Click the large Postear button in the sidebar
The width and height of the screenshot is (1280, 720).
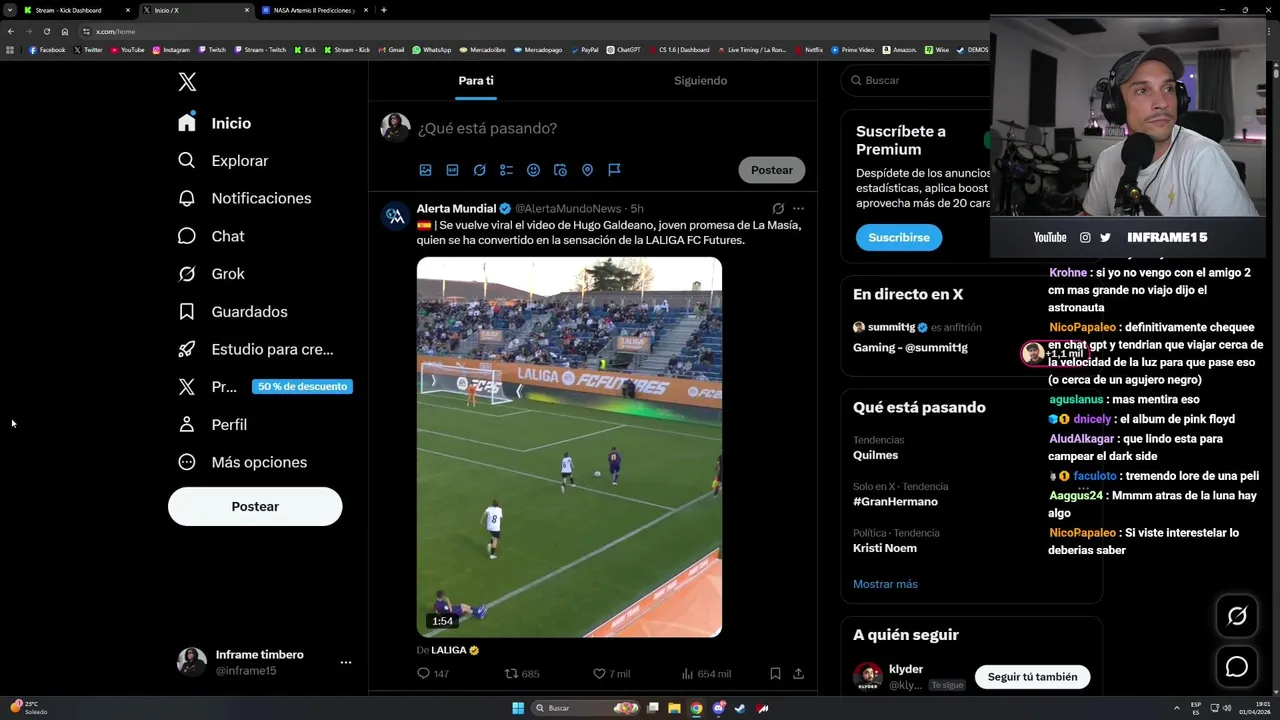coord(255,507)
